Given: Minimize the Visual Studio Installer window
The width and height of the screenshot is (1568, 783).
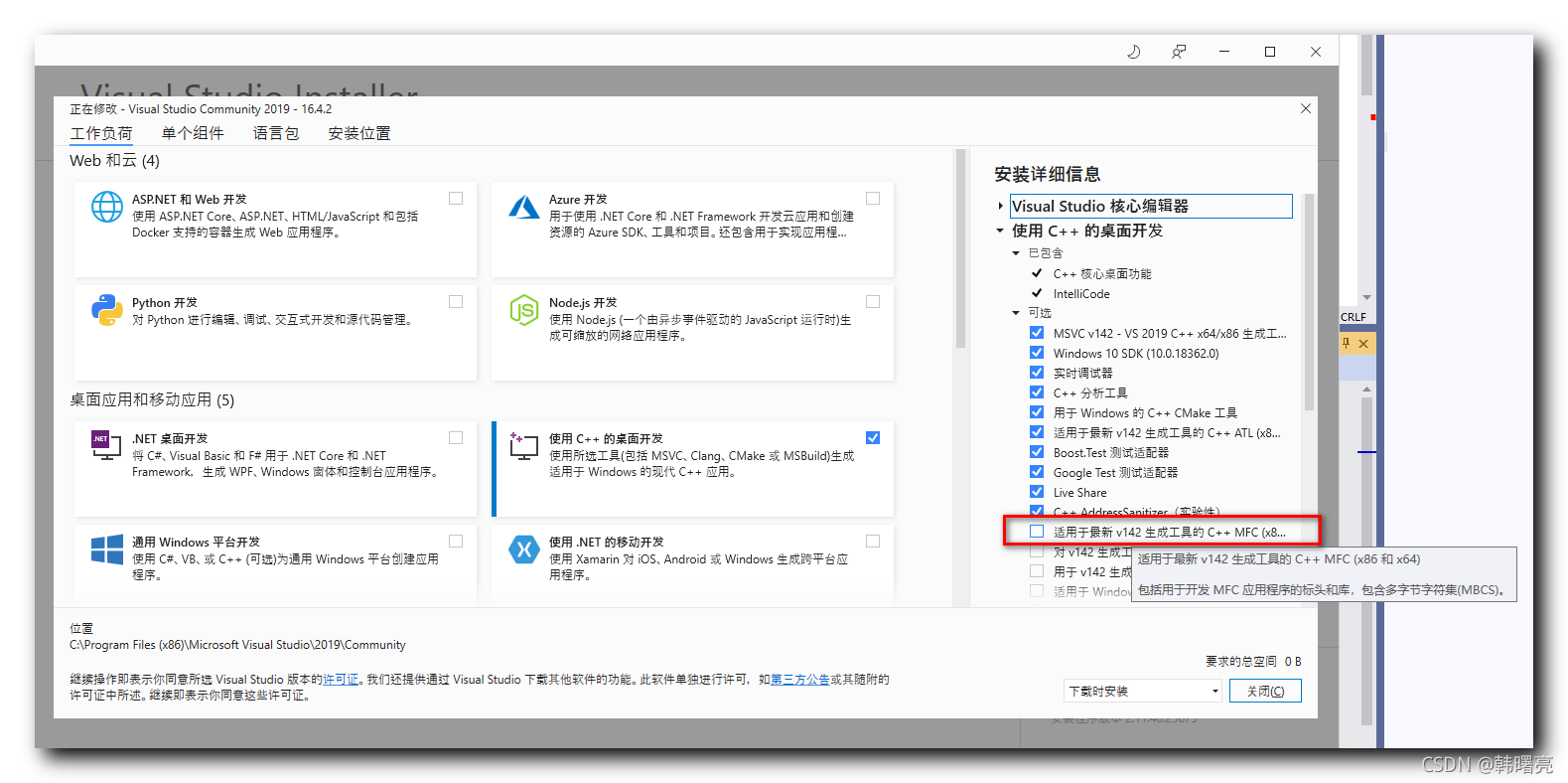Looking at the screenshot, I should (1224, 52).
